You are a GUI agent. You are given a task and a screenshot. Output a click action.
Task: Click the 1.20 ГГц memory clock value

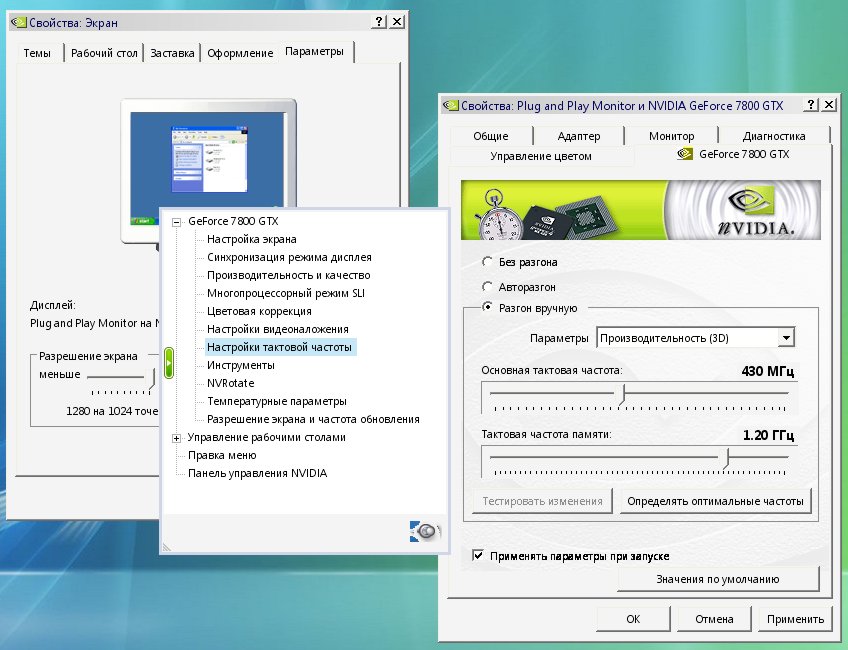(x=768, y=435)
